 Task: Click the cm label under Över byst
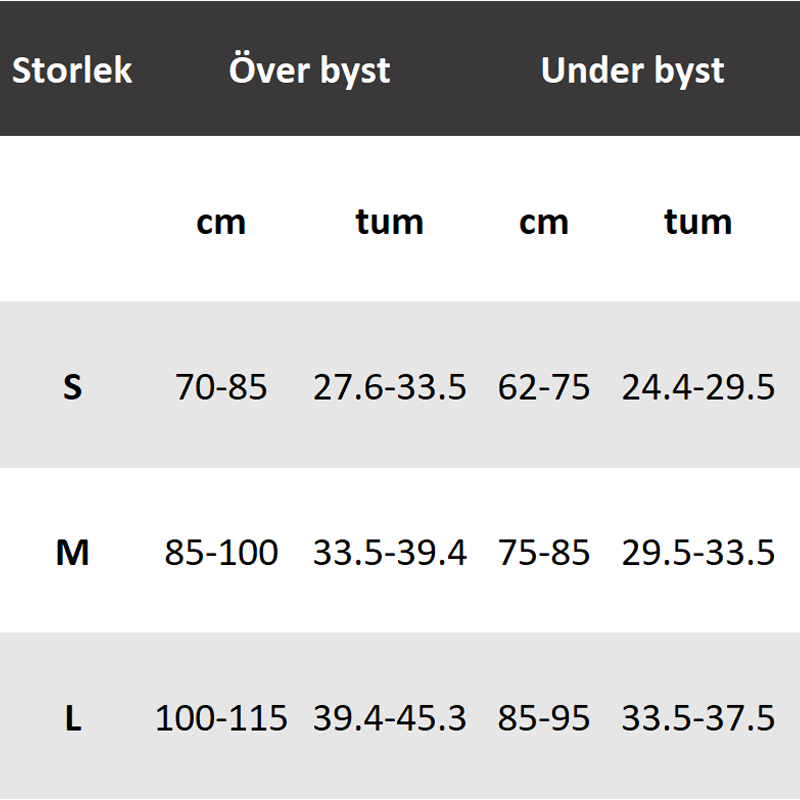coord(221,221)
